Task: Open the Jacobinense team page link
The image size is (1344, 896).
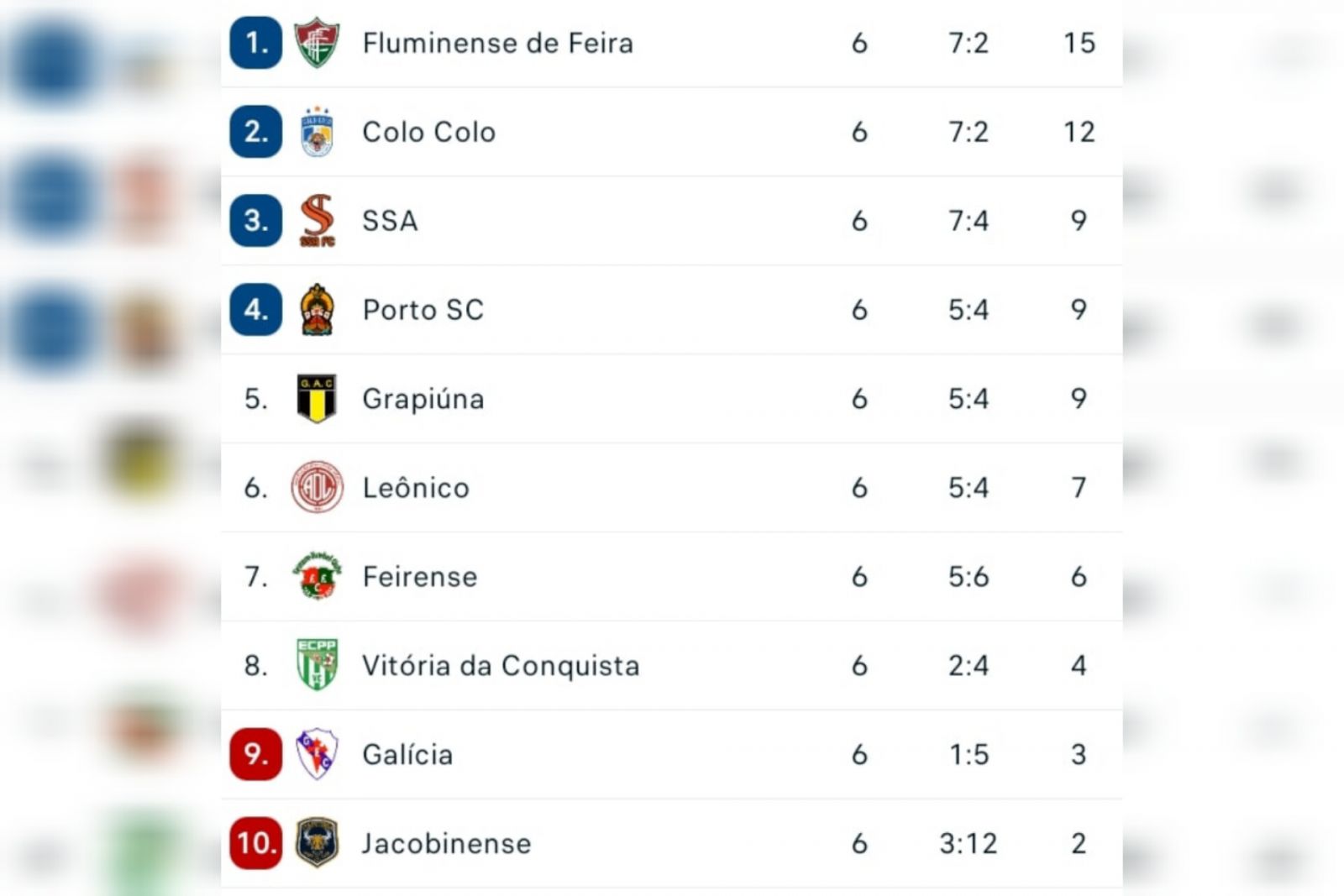Action: coord(446,843)
